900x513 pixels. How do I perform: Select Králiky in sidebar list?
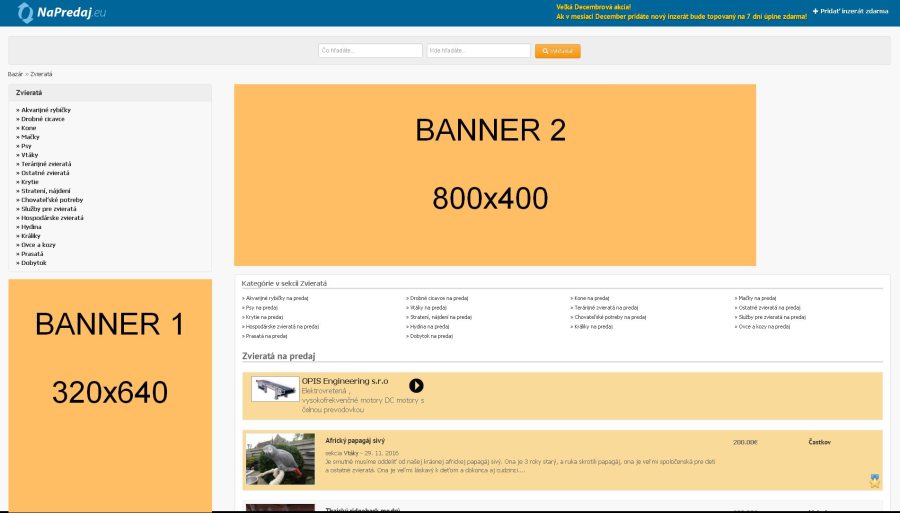pyautogui.click(x=31, y=236)
